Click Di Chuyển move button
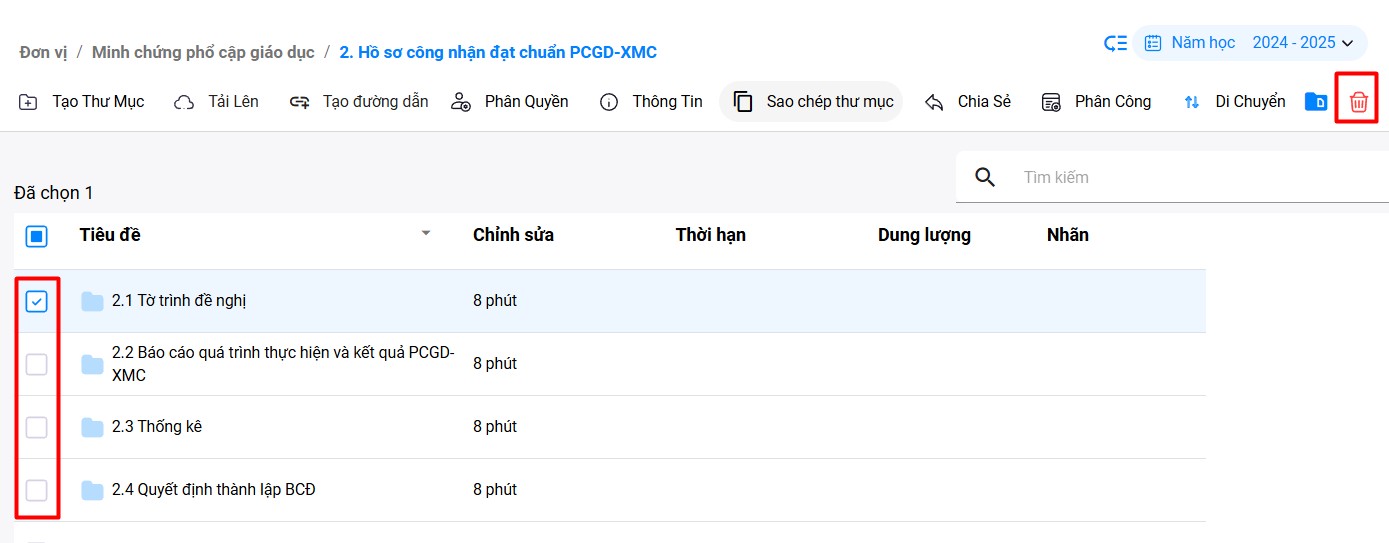1389x543 pixels. coord(1234,102)
